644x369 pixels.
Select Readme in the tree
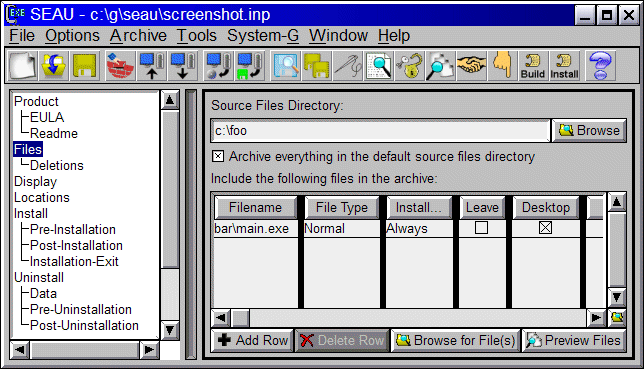click(54, 134)
